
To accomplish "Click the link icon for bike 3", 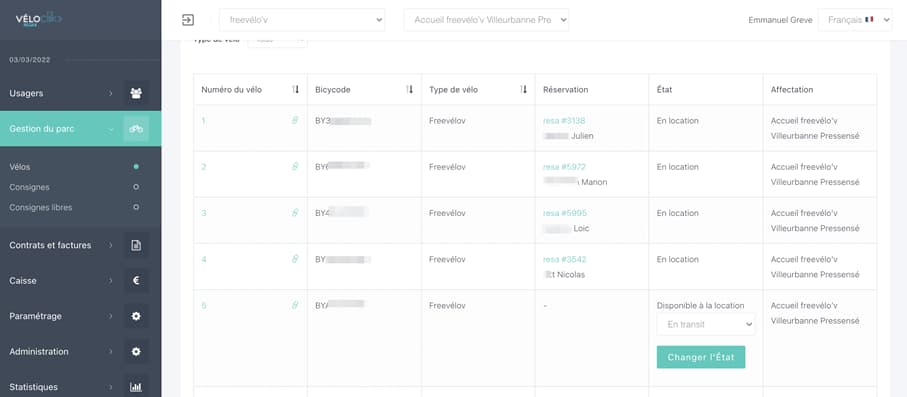I will [295, 213].
